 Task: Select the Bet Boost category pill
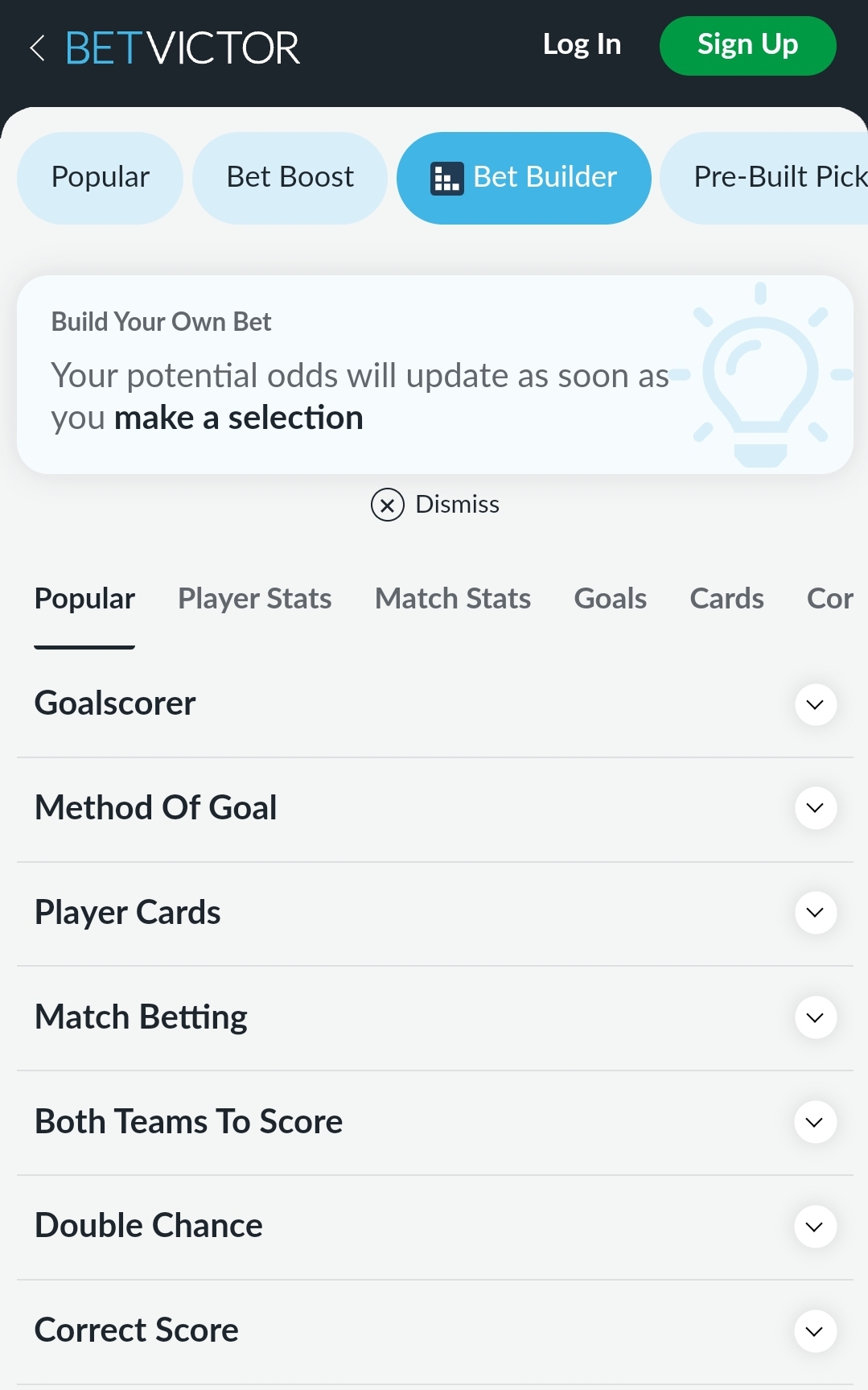coord(290,177)
